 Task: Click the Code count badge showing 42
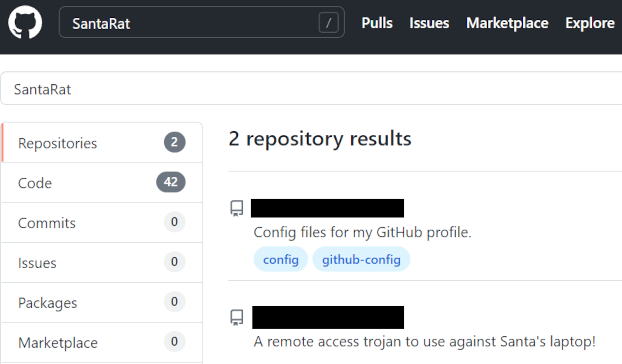[171, 182]
